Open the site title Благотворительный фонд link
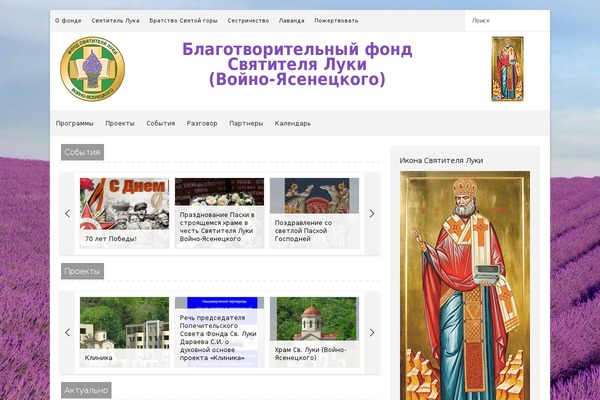This screenshot has width=600, height=400. click(x=297, y=64)
